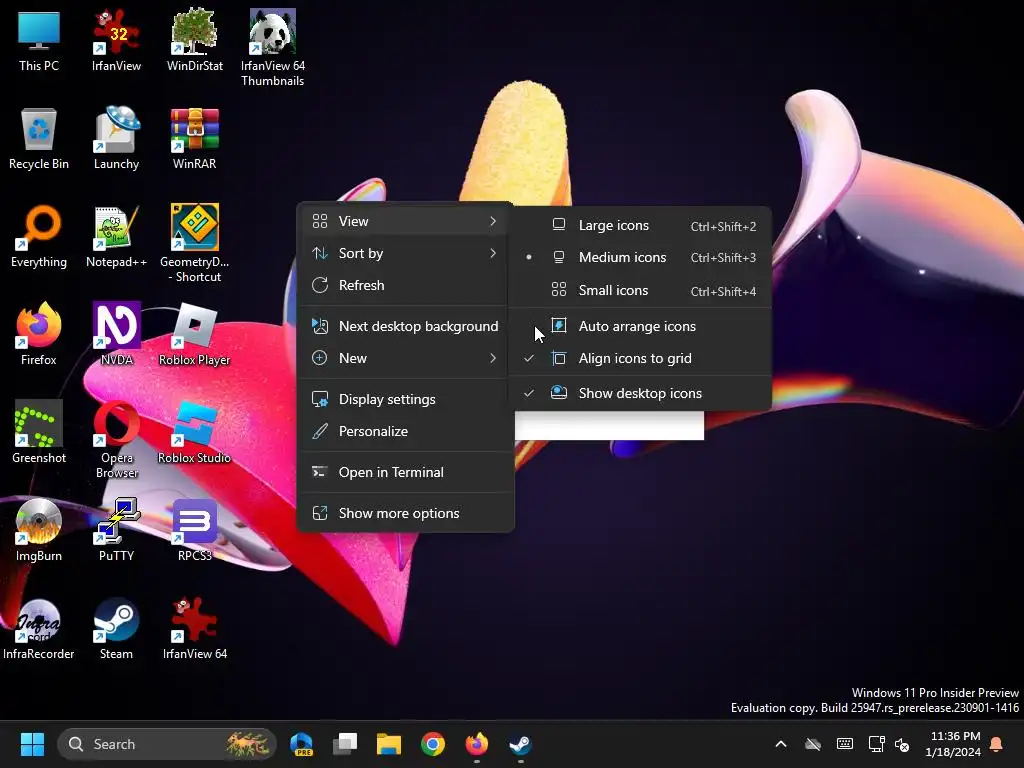This screenshot has height=768, width=1024.
Task: Open This PC desktop icon
Action: pos(39,40)
